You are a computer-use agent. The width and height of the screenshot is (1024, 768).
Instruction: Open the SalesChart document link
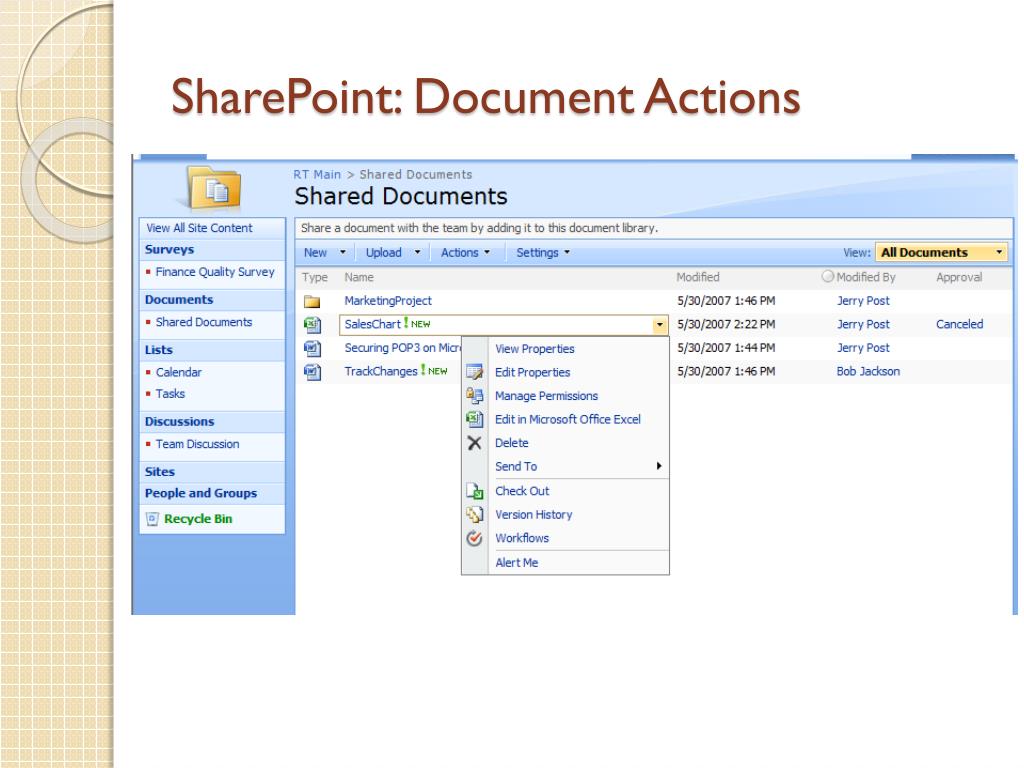372,325
